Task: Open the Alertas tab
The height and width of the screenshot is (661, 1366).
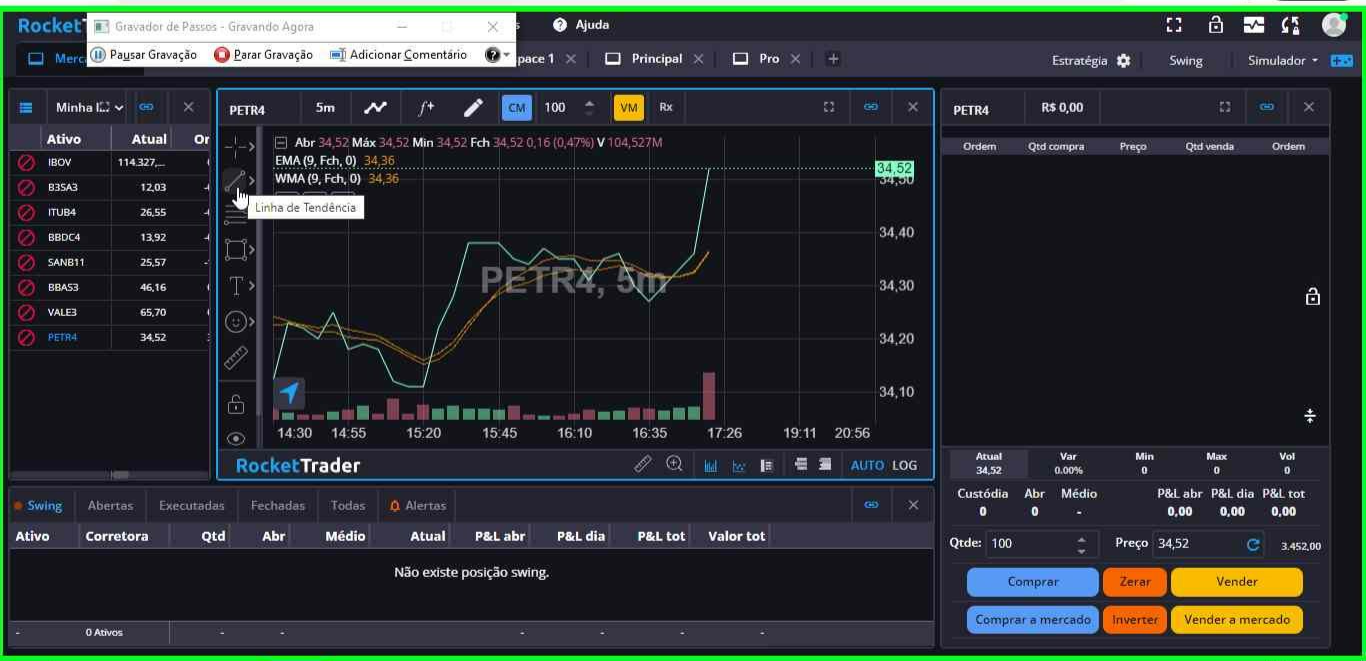Action: (418, 505)
